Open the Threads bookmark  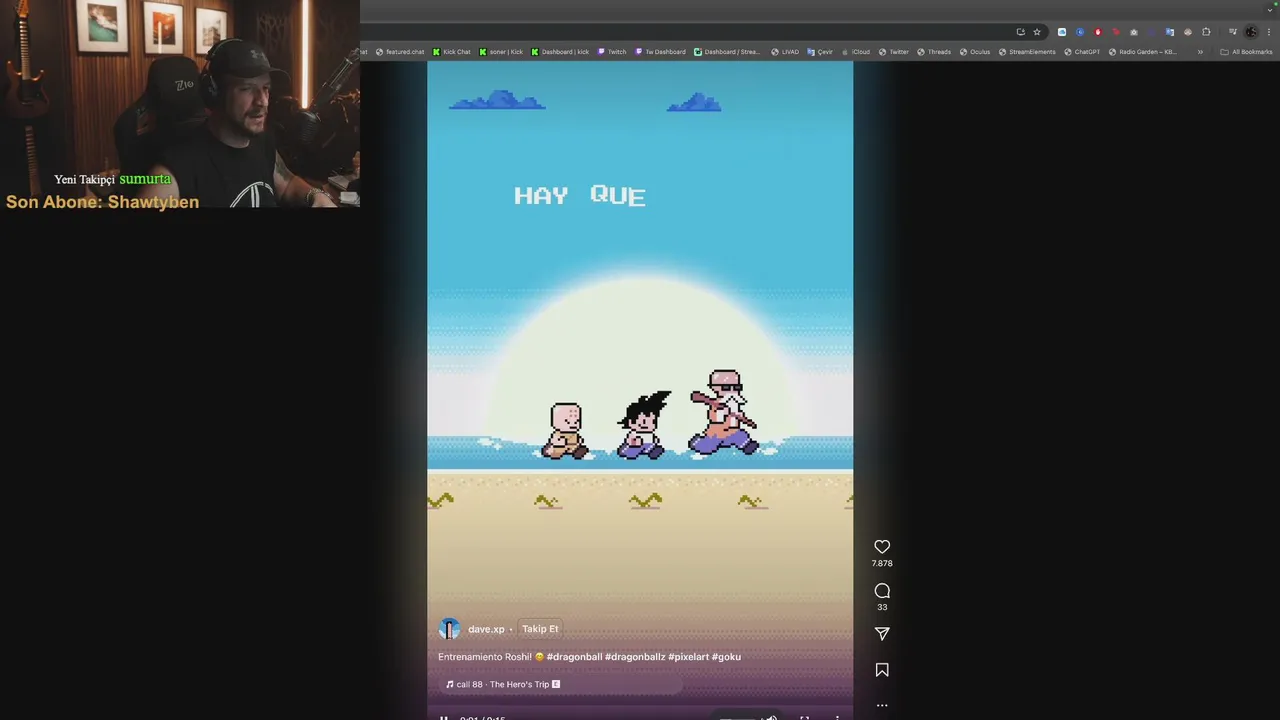934,52
